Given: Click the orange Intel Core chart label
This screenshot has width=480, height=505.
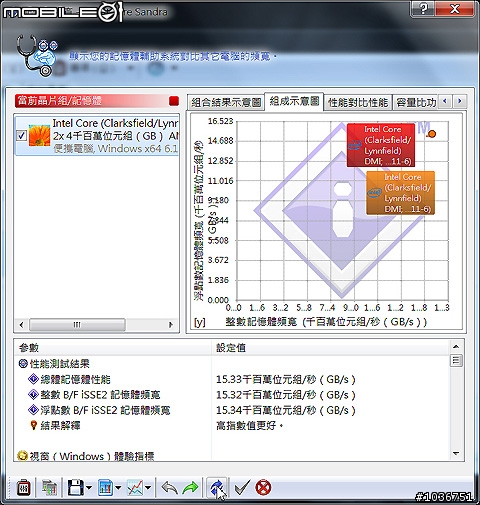Looking at the screenshot, I should pos(400,193).
